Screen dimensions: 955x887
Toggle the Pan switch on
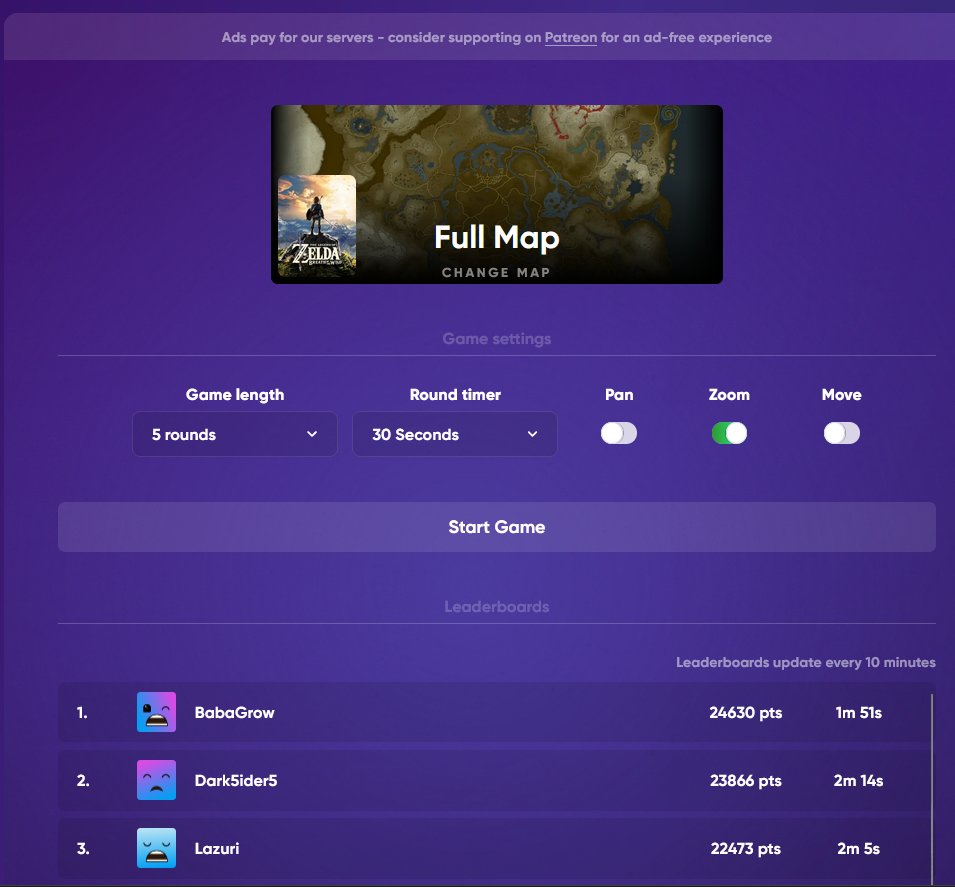(619, 433)
